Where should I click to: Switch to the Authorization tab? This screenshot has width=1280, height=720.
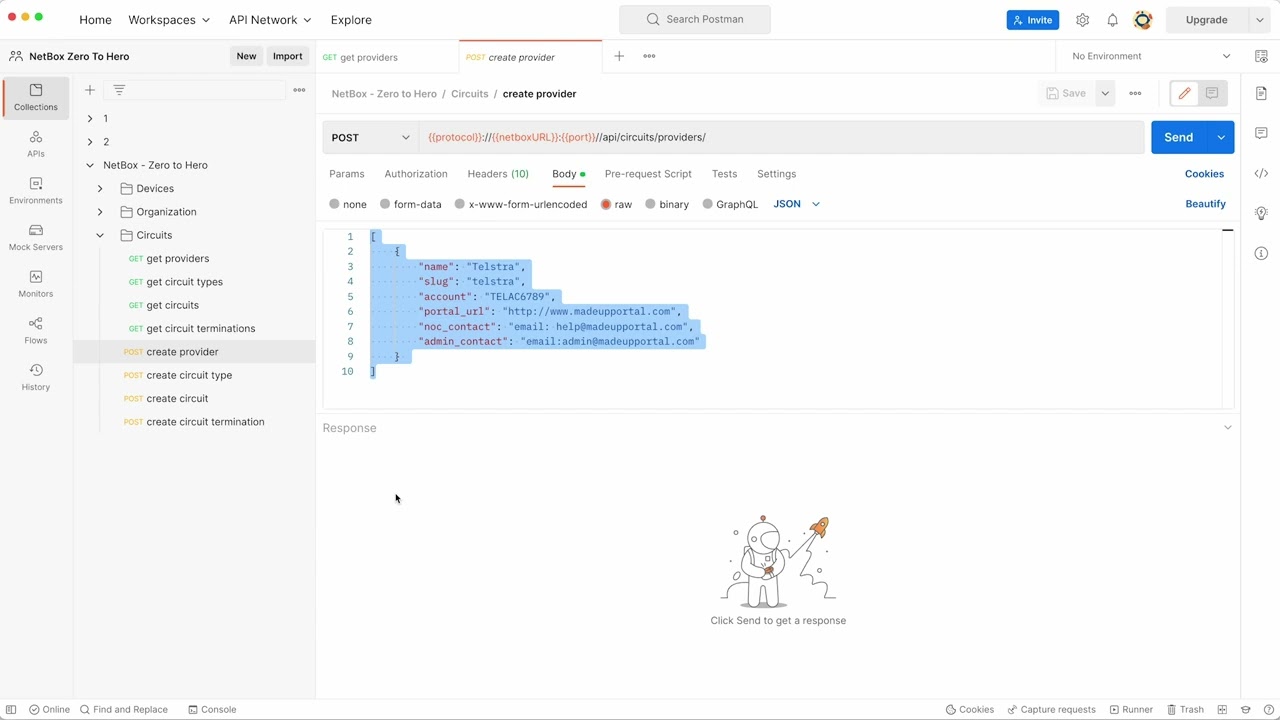click(416, 174)
